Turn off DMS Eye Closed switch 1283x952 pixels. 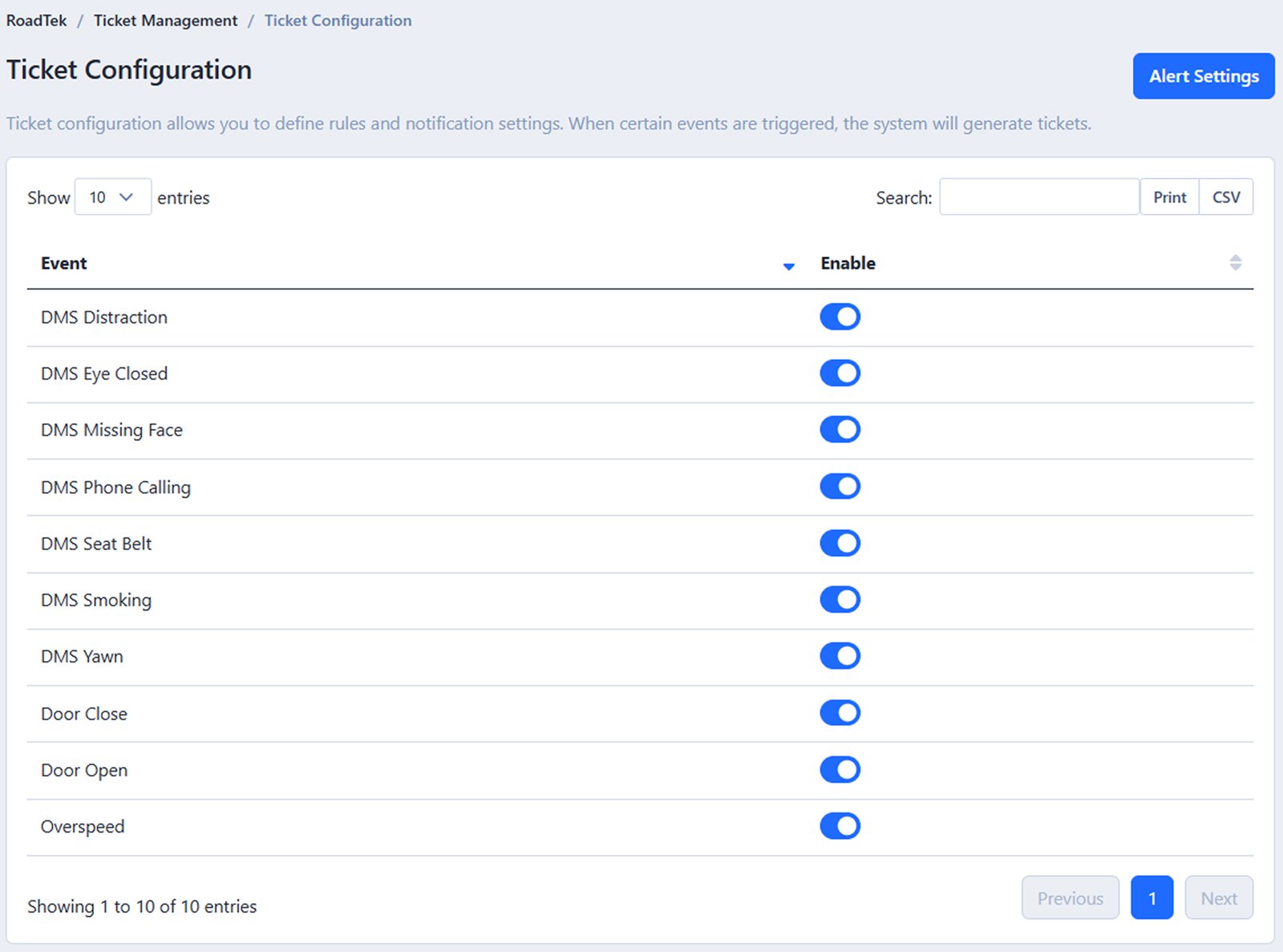840,373
